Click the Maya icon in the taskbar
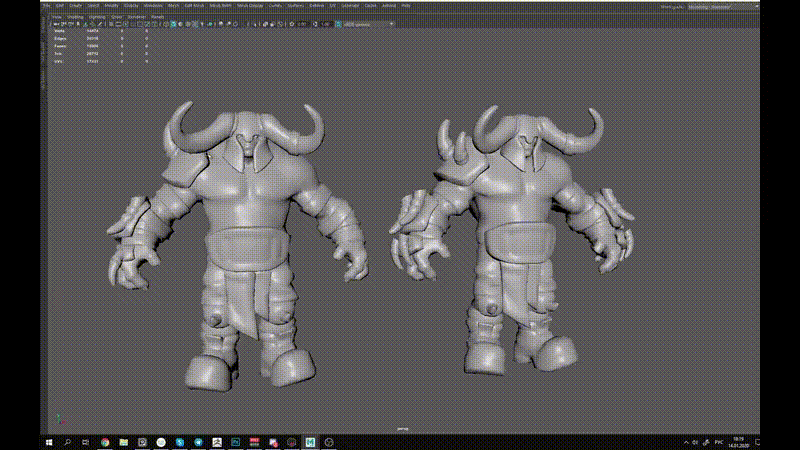 [311, 441]
